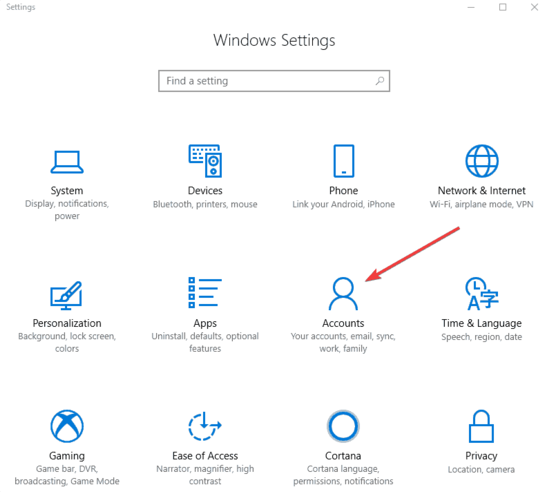Click 'Cortana language, permissions, notifications' text
The image size is (544, 492).
click(x=343, y=475)
